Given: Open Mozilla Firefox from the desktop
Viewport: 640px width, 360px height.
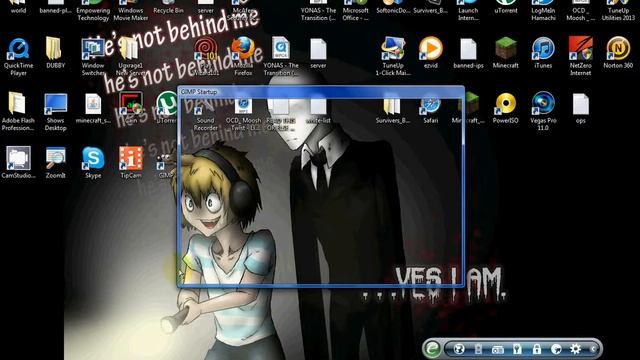Looking at the screenshot, I should tap(243, 49).
